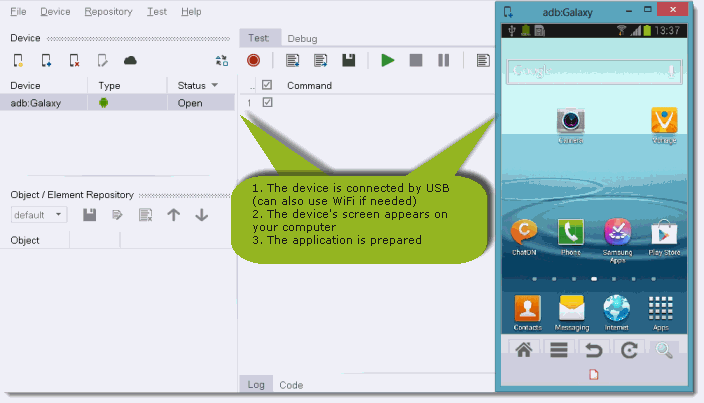This screenshot has height=403, width=704.
Task: Pause the running test
Action: click(x=443, y=61)
